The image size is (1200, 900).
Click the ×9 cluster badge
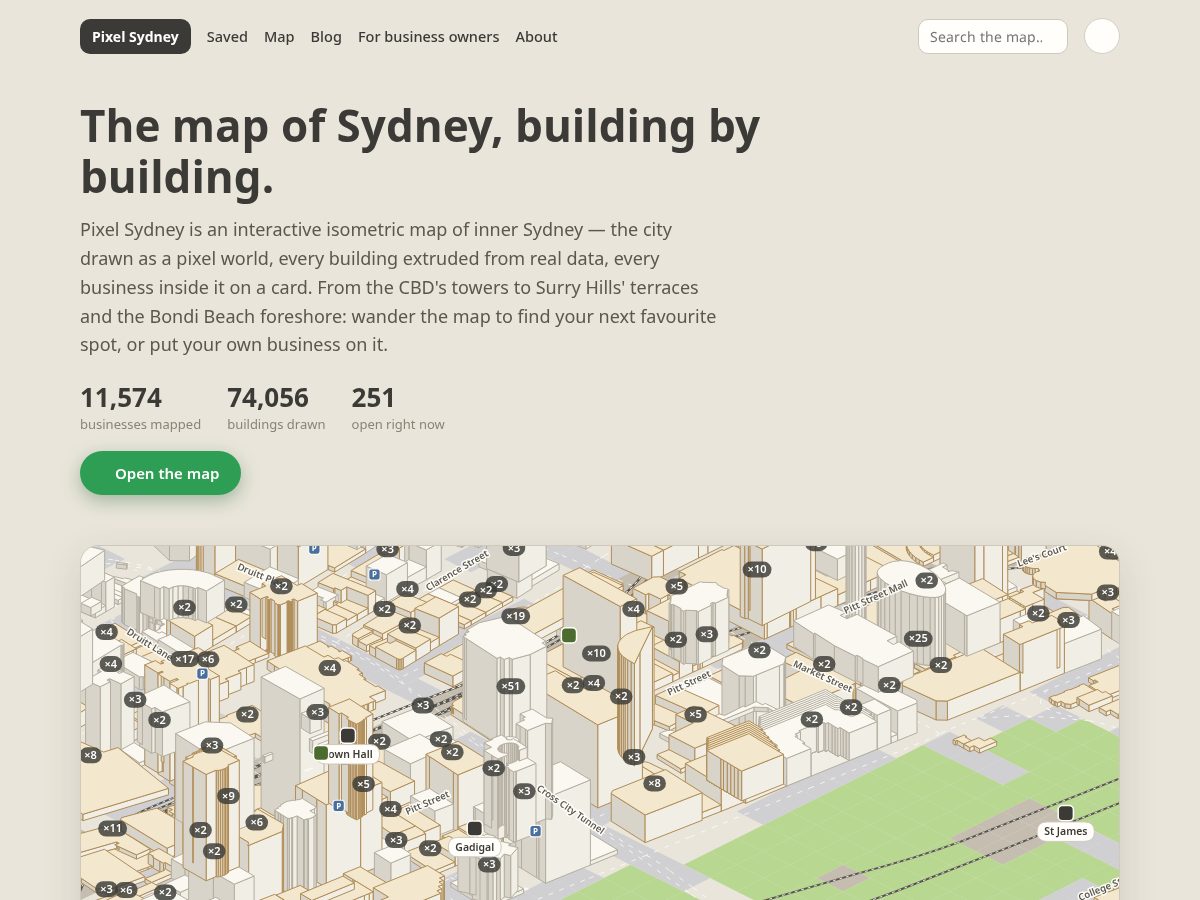pos(229,796)
